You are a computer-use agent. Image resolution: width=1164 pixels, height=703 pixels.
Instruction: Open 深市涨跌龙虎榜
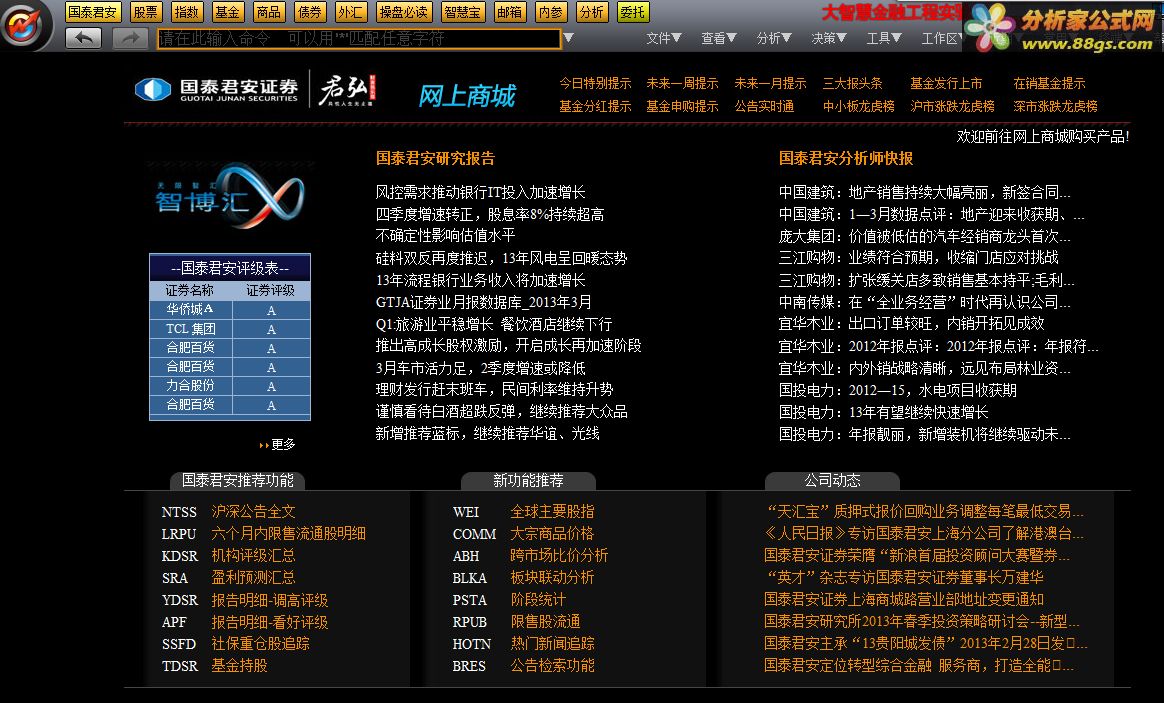click(1055, 106)
